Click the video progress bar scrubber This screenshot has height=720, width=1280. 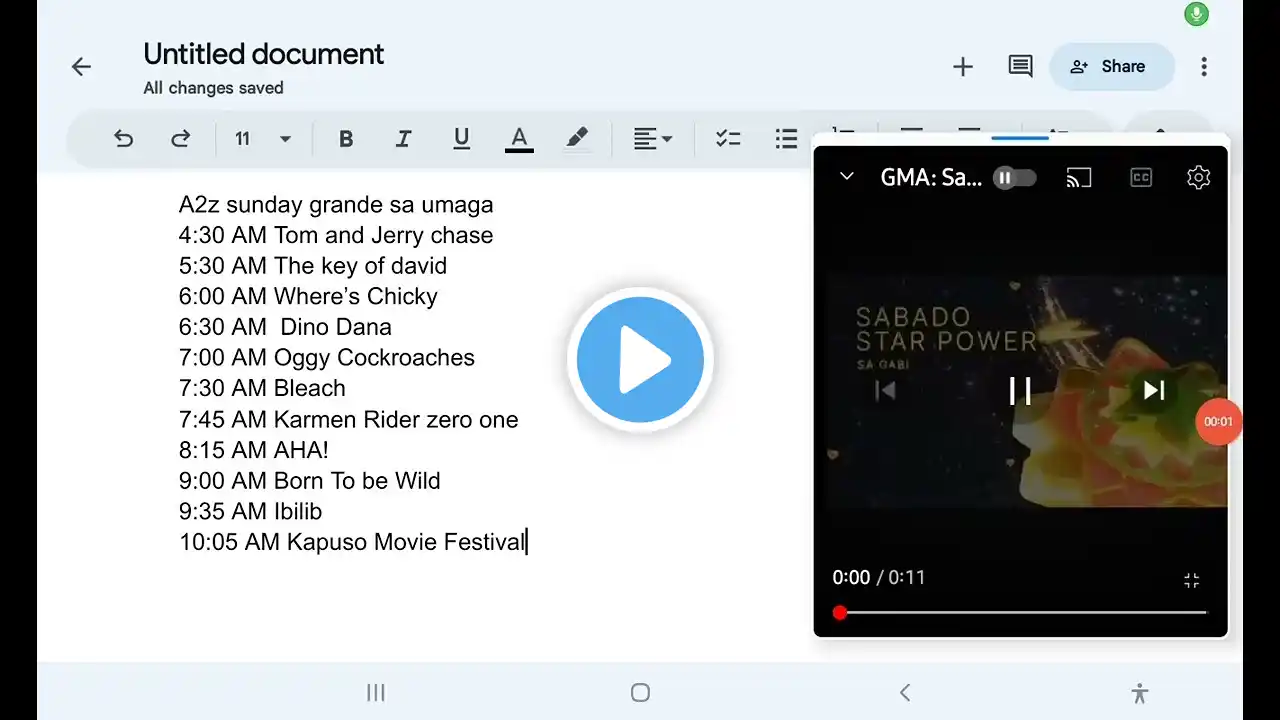point(840,612)
